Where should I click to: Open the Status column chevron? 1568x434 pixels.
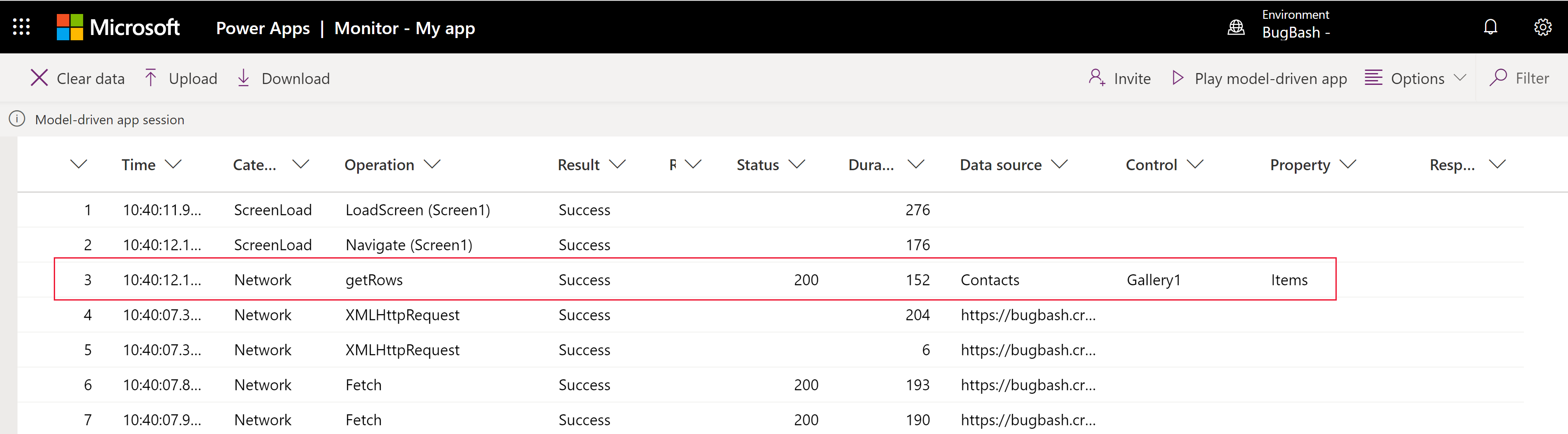tap(797, 164)
